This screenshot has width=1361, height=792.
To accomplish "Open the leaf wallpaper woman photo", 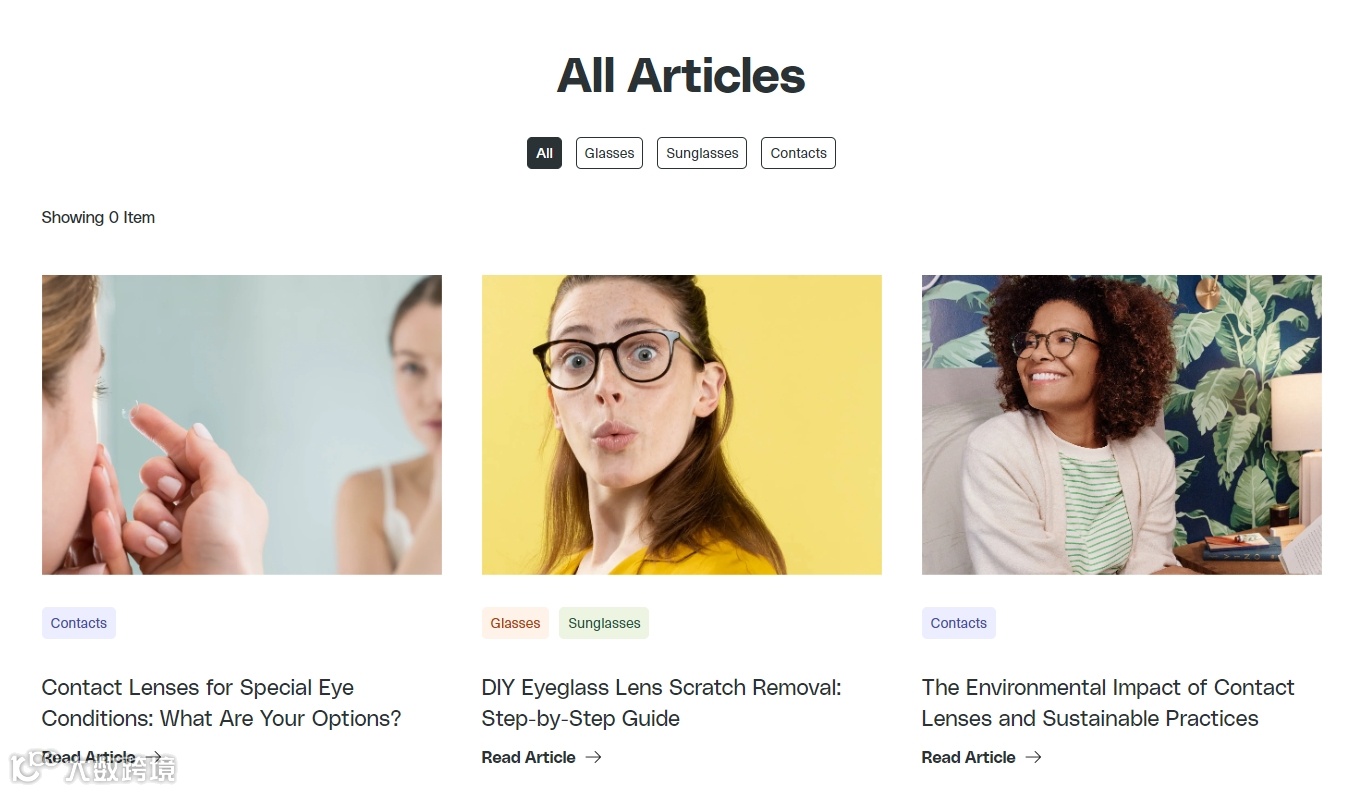I will pos(1122,425).
